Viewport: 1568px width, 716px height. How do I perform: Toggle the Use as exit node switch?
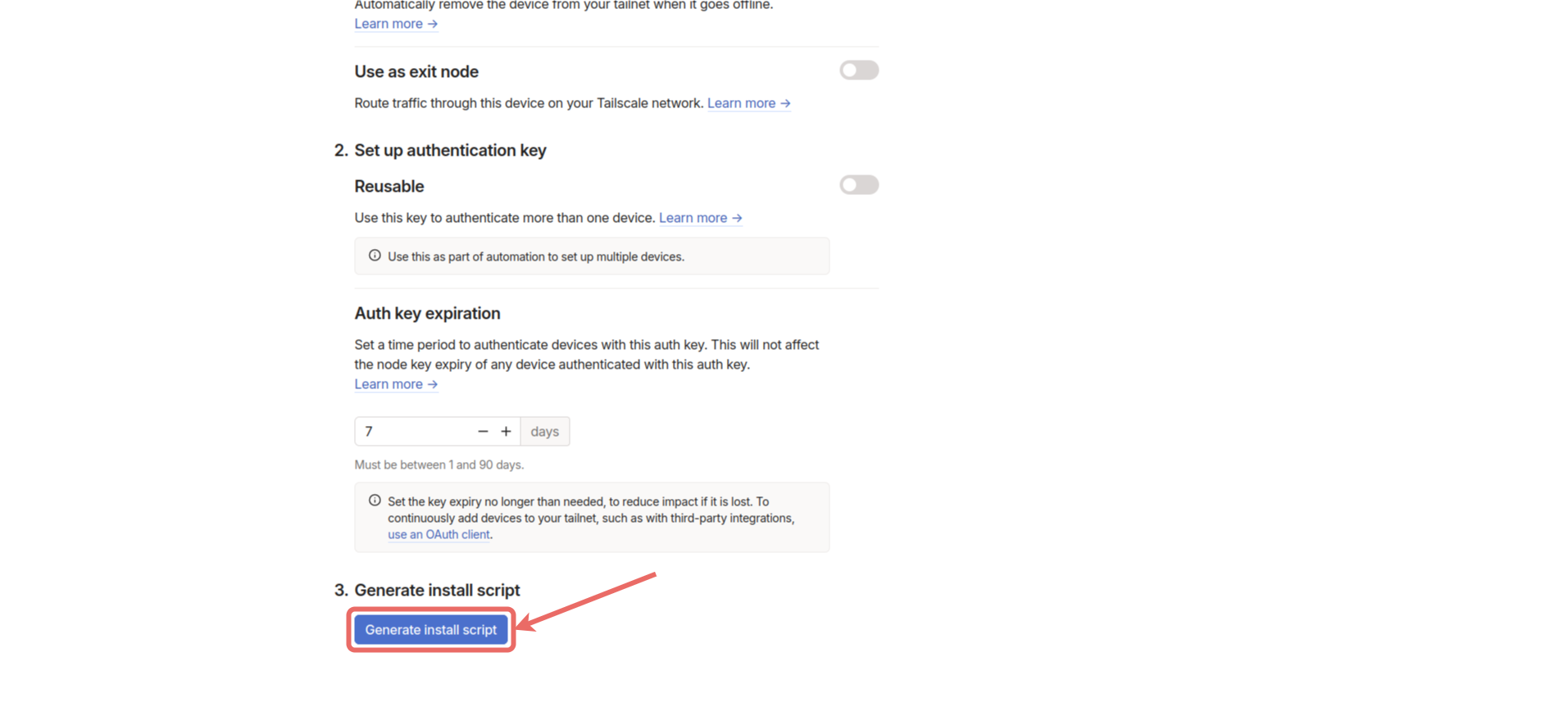859,70
